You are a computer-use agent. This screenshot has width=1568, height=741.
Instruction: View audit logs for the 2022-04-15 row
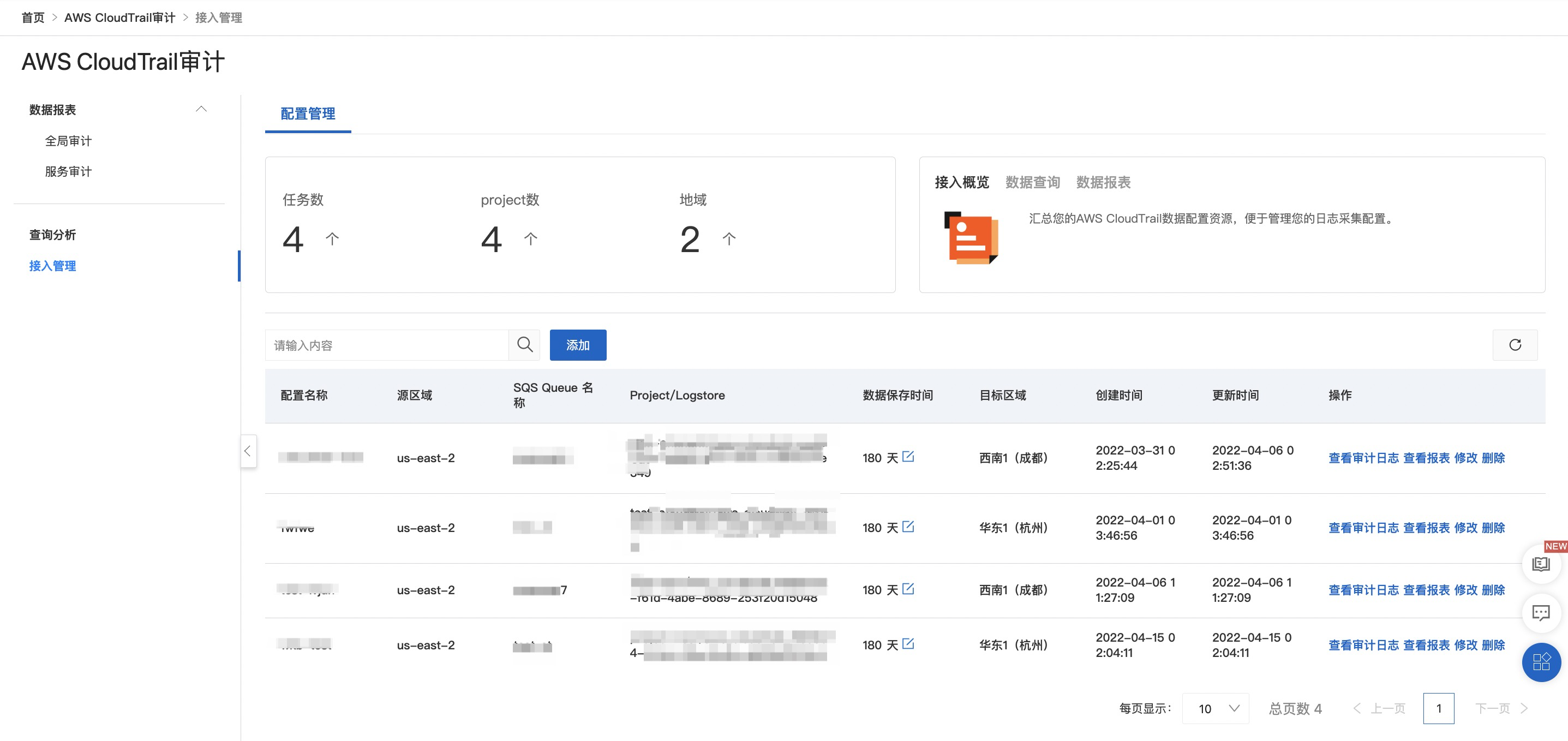1363,645
